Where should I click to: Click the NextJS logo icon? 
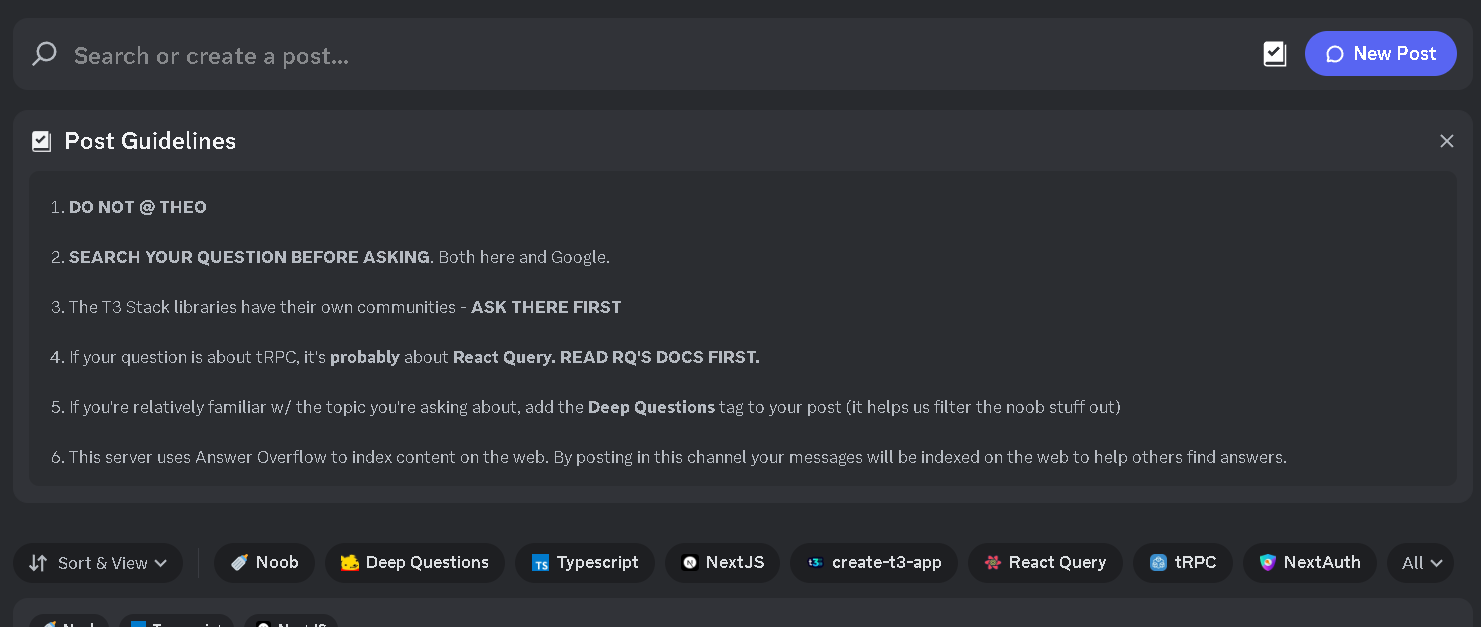tap(689, 563)
